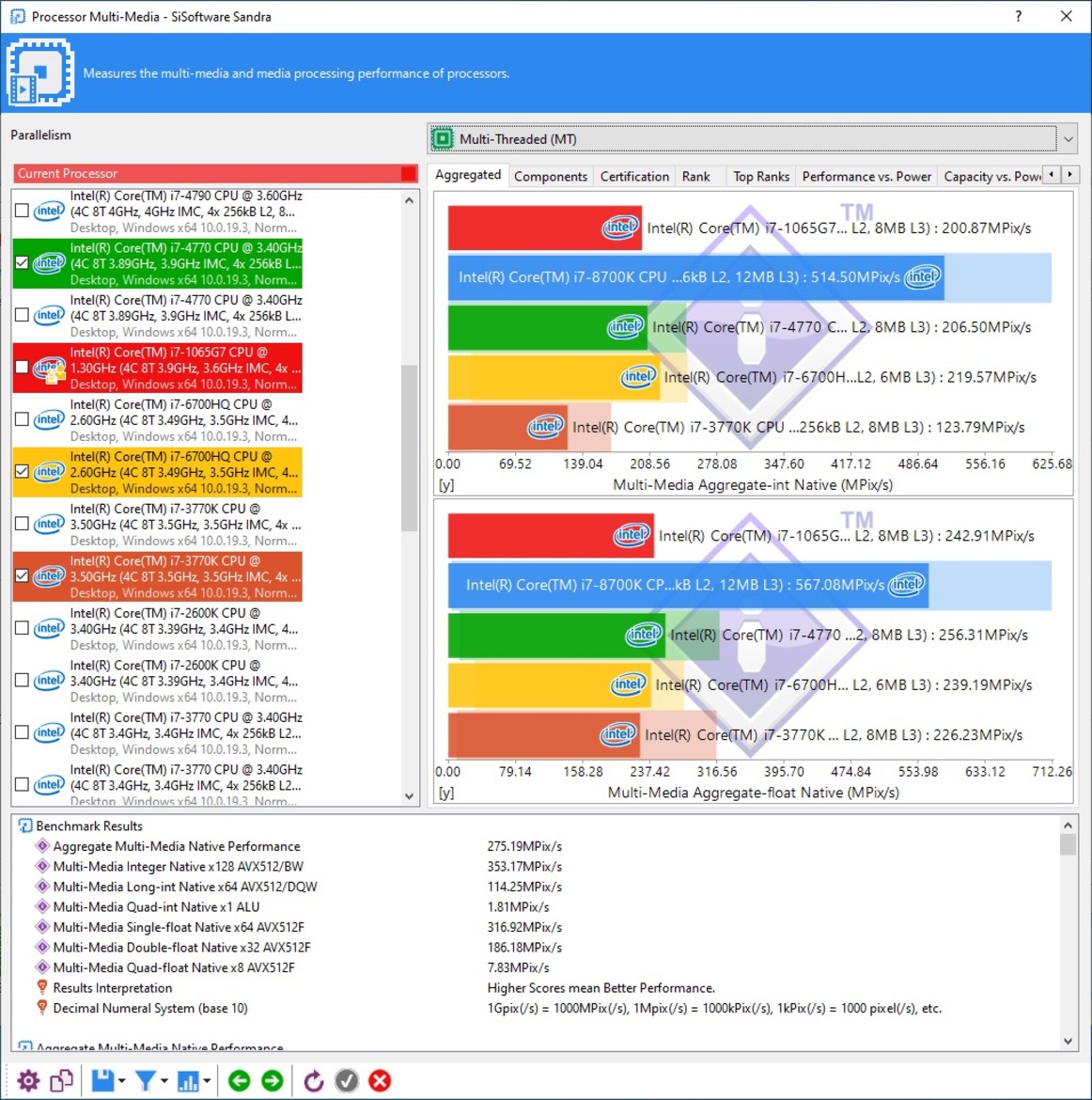Uncheck the green-highlighted i7-4770 checkbox
This screenshot has height=1100, width=1092.
pos(22,262)
